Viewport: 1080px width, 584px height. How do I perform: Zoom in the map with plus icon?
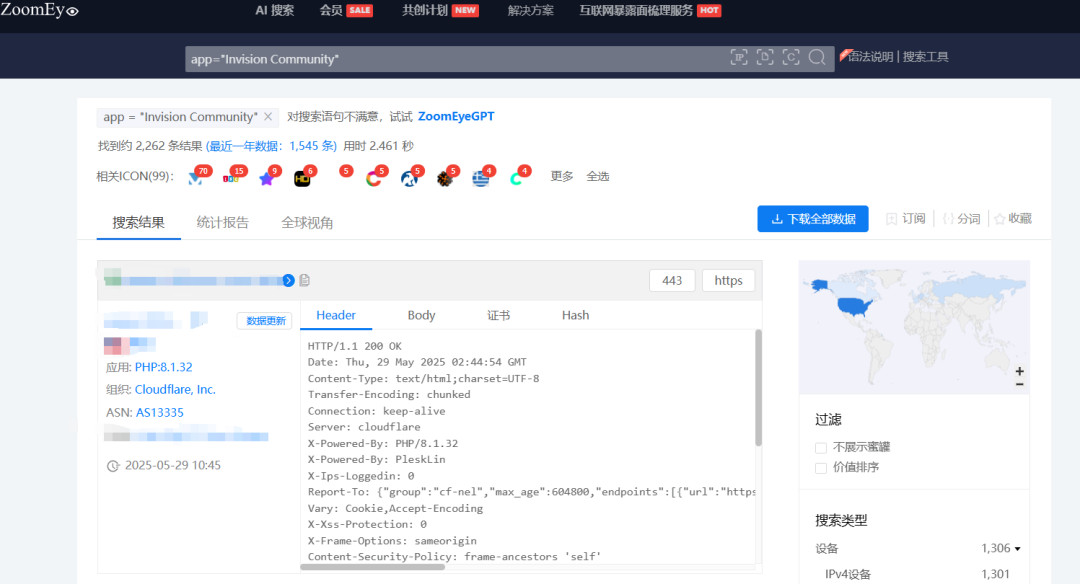(x=1019, y=371)
